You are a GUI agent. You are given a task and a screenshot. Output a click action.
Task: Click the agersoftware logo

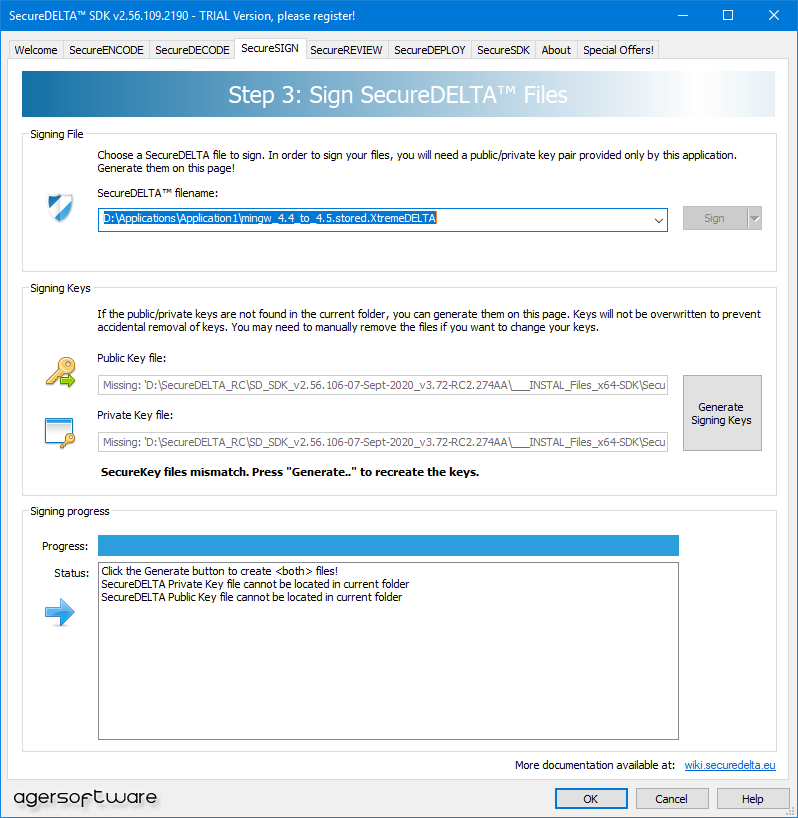pyautogui.click(x=85, y=797)
